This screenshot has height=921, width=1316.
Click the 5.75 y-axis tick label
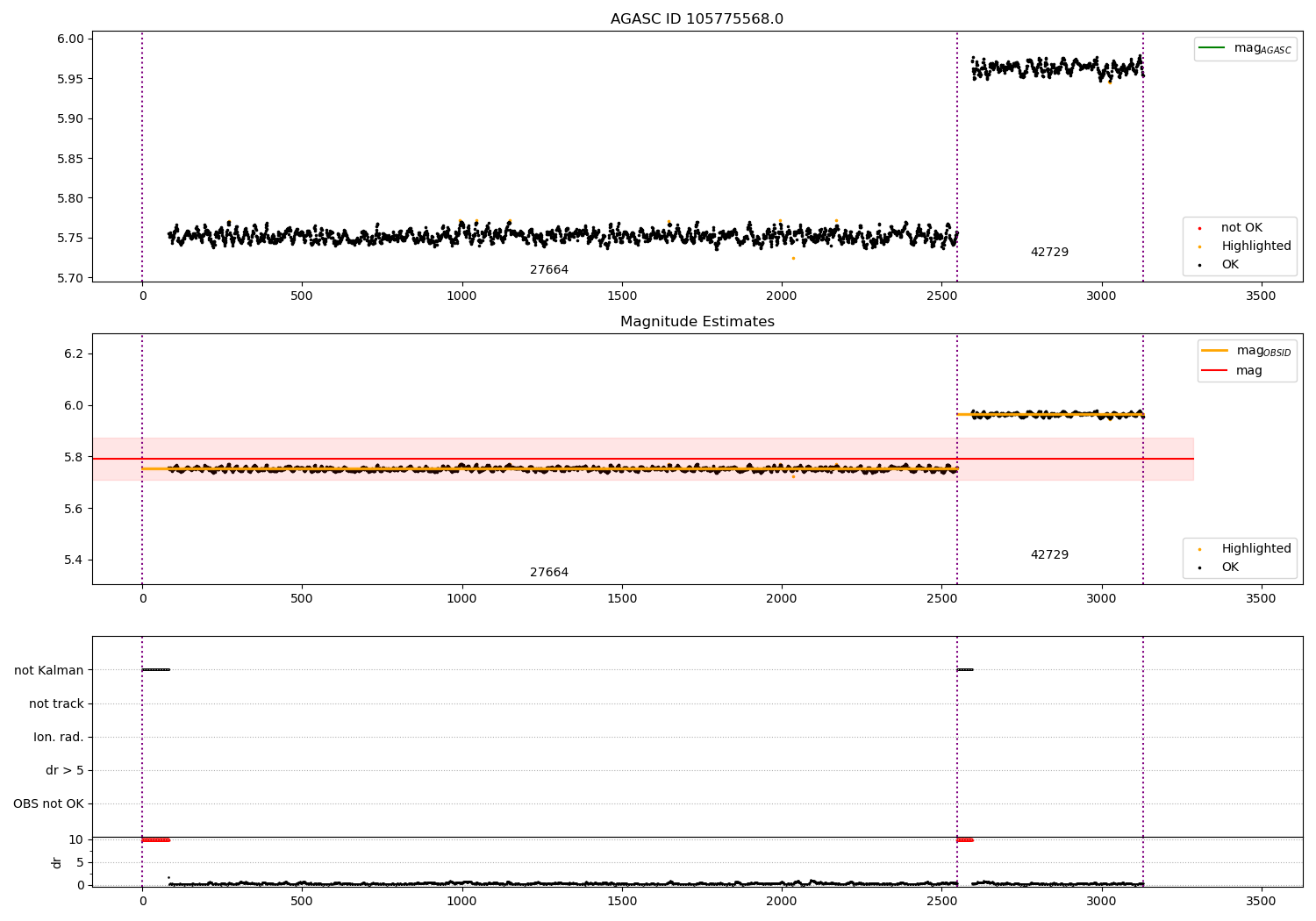(x=70, y=238)
